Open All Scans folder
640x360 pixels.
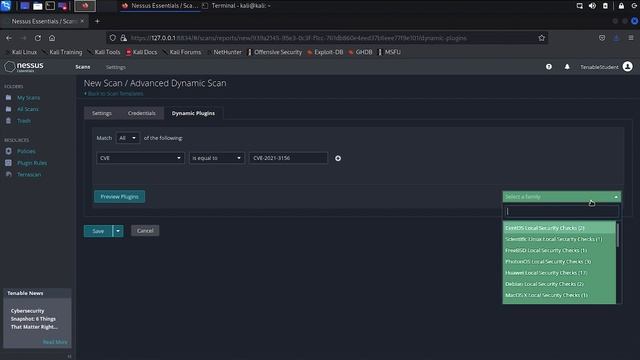pyautogui.click(x=28, y=109)
